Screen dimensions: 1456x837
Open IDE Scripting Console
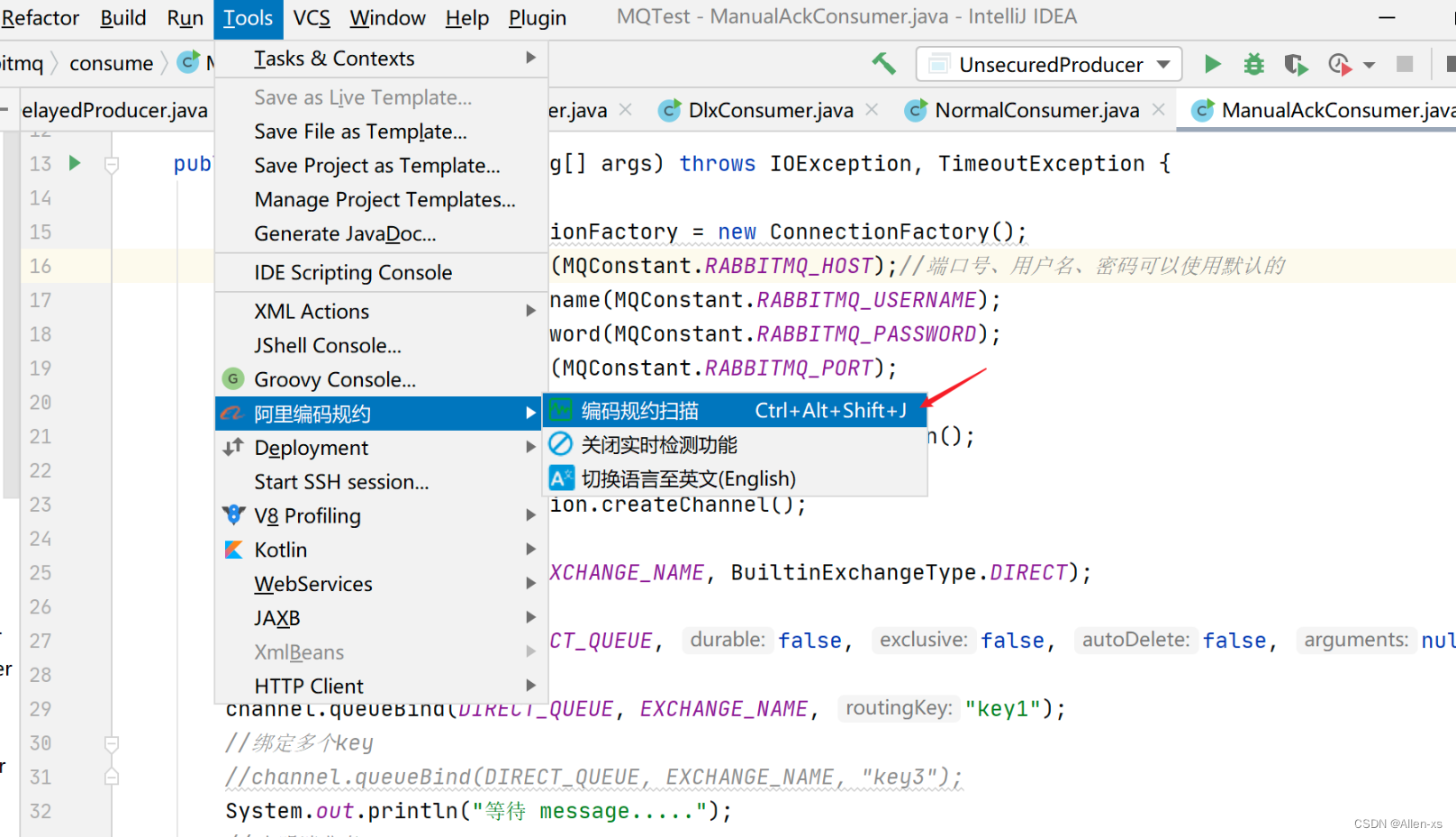point(381,273)
